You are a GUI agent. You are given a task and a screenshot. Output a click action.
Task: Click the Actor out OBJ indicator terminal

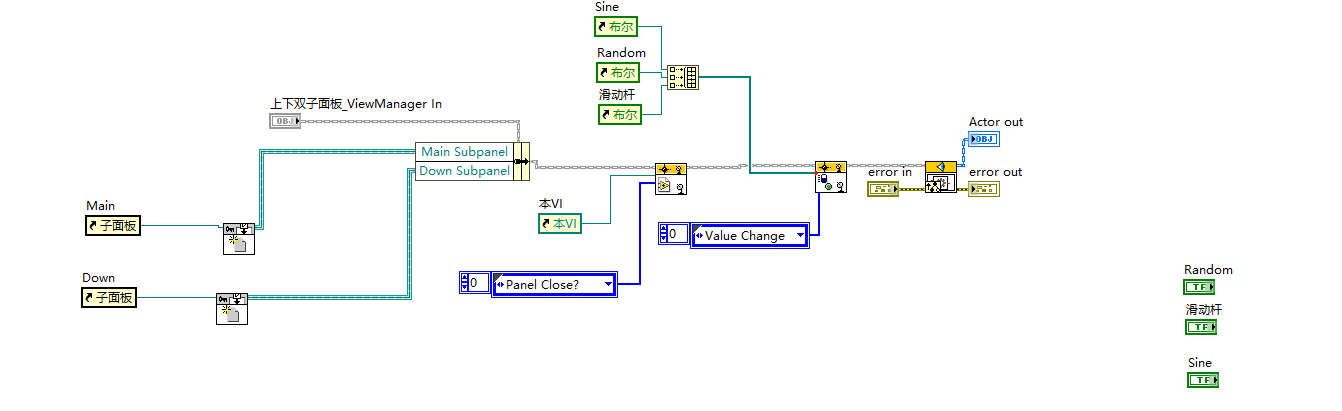[984, 139]
